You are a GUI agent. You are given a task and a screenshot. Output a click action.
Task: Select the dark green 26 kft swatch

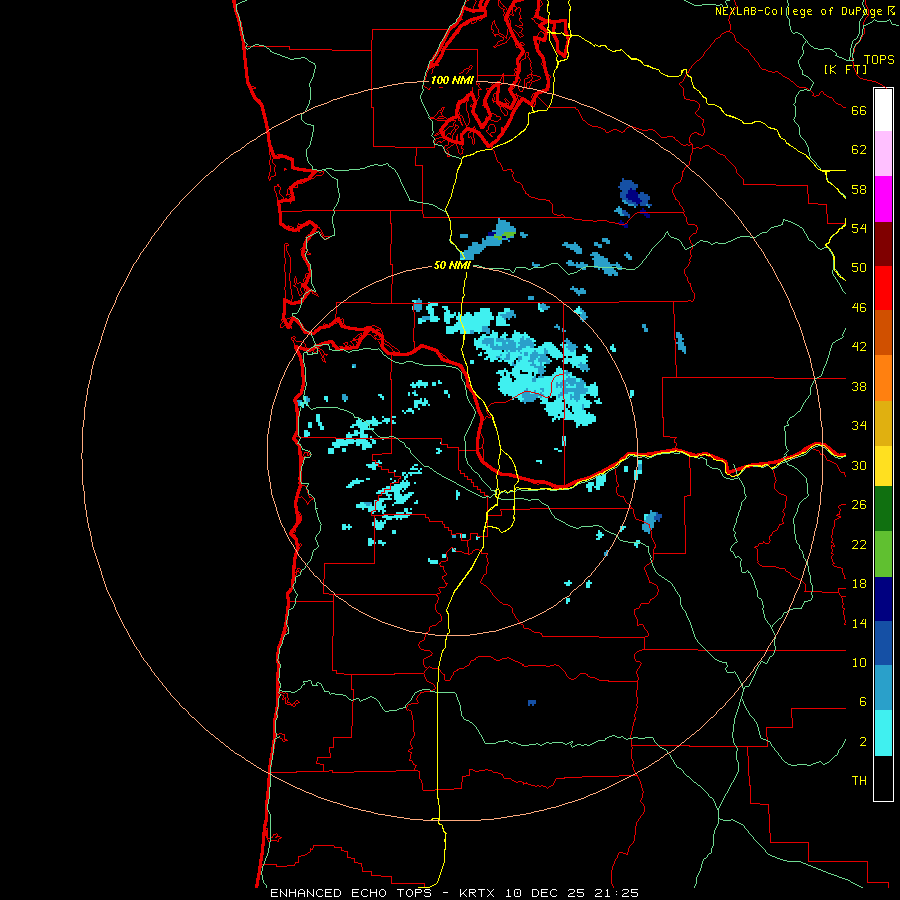883,509
